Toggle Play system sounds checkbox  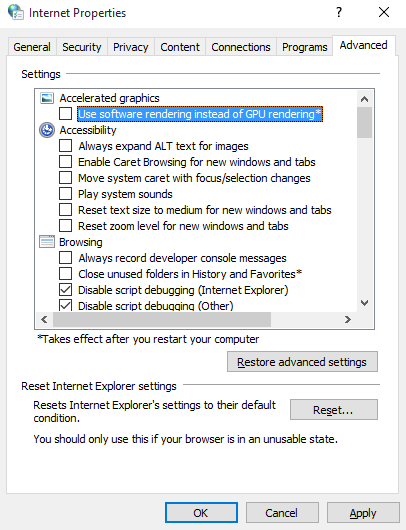pos(66,194)
